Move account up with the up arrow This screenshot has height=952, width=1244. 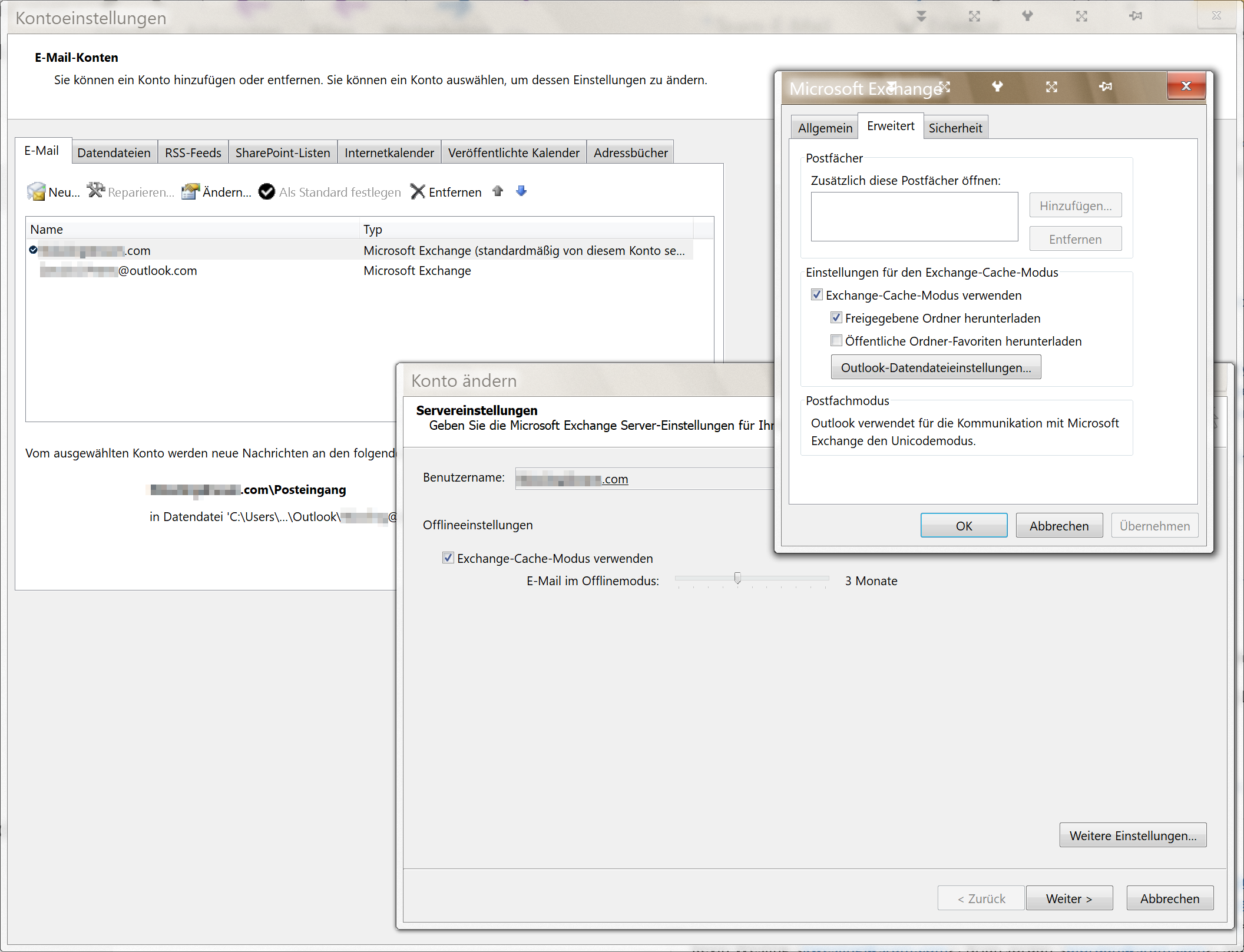(498, 191)
